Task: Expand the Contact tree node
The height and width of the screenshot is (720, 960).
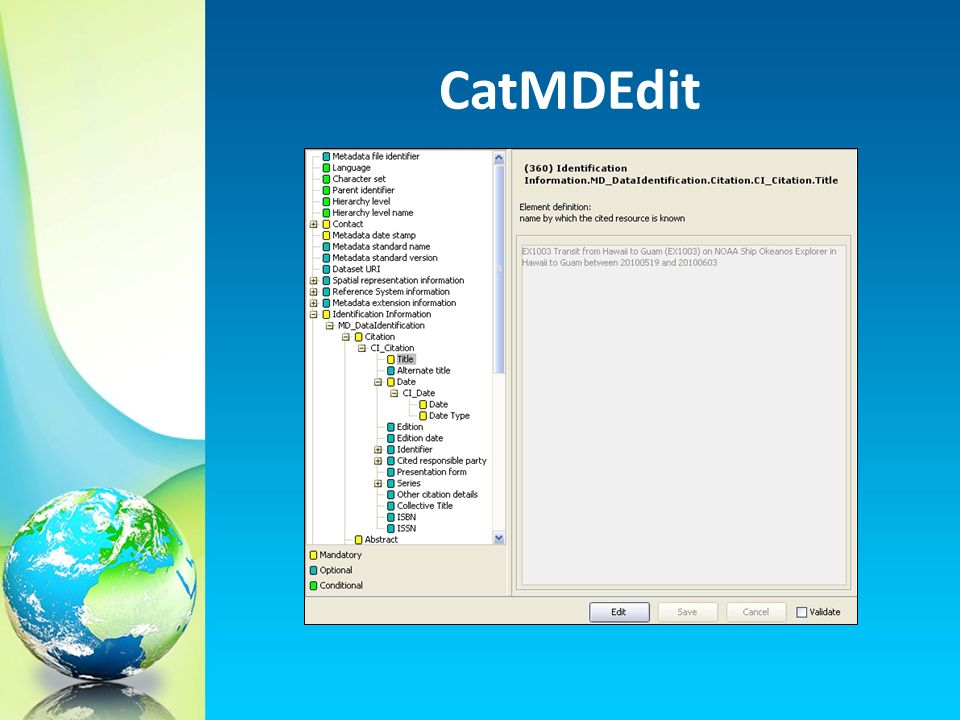Action: 313,224
